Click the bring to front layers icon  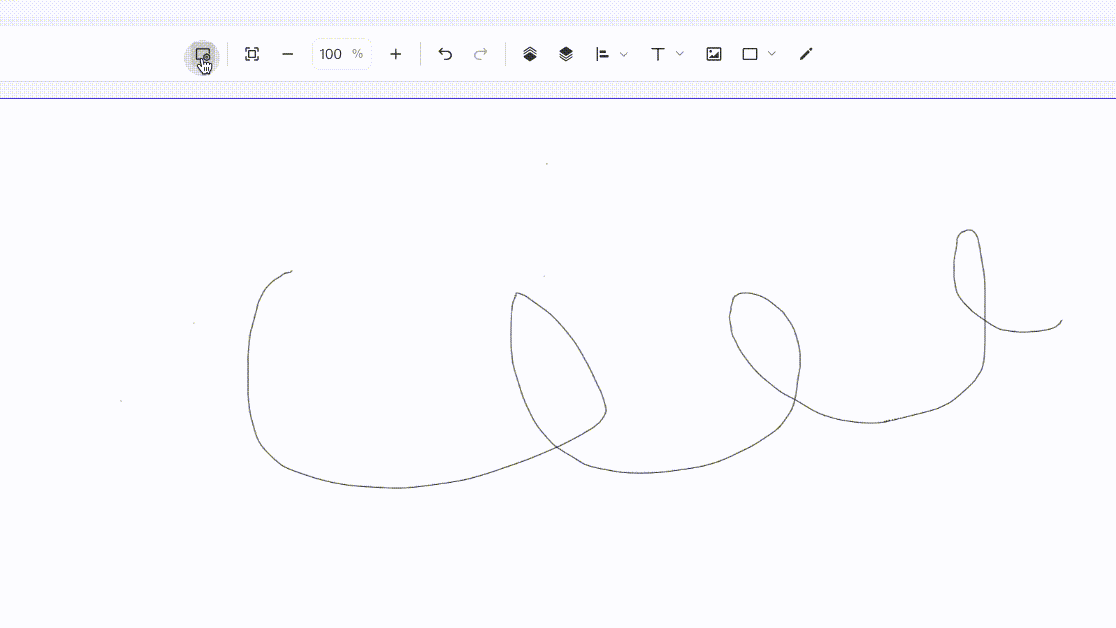point(530,54)
